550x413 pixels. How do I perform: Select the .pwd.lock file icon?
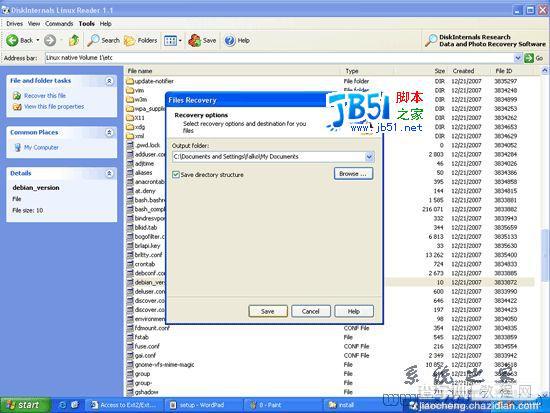click(130, 145)
